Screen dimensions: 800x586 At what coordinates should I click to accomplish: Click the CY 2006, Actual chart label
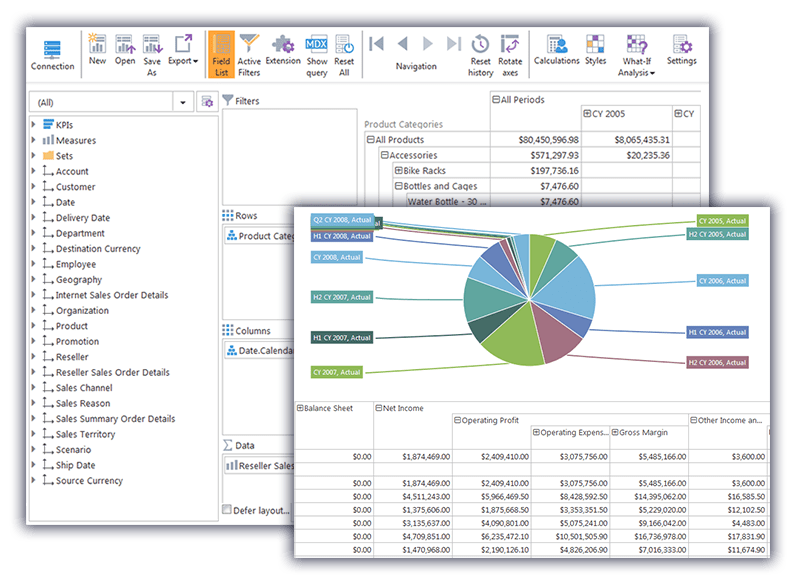[722, 281]
